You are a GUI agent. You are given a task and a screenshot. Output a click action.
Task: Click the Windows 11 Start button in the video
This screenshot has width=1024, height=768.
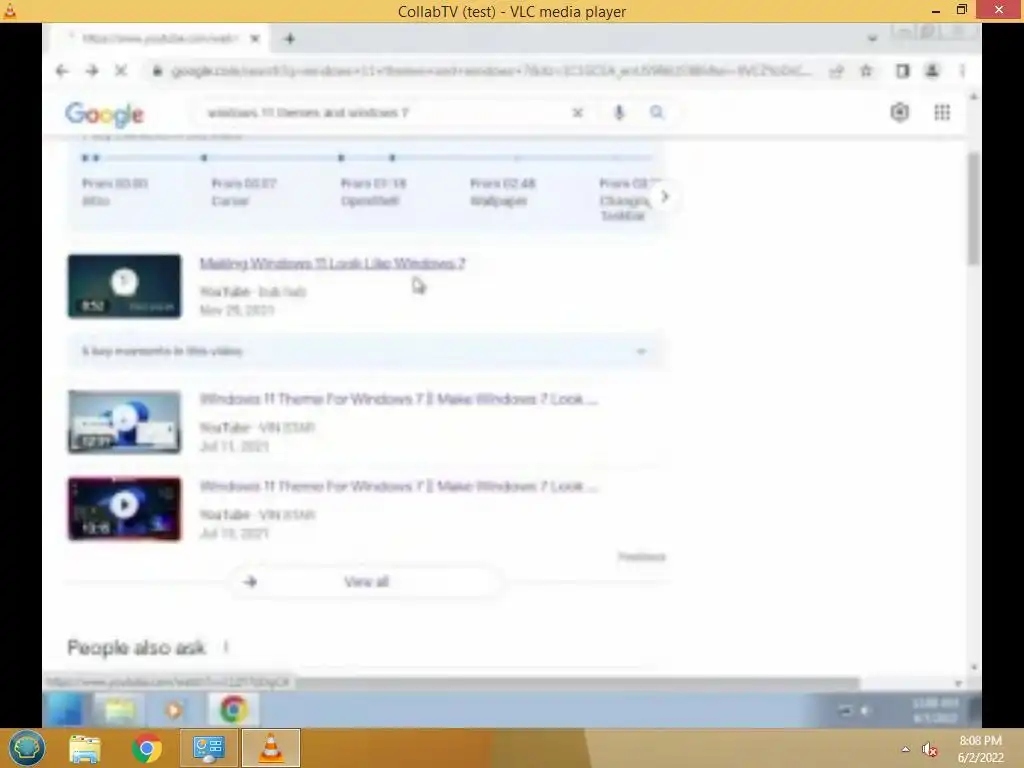tap(65, 710)
